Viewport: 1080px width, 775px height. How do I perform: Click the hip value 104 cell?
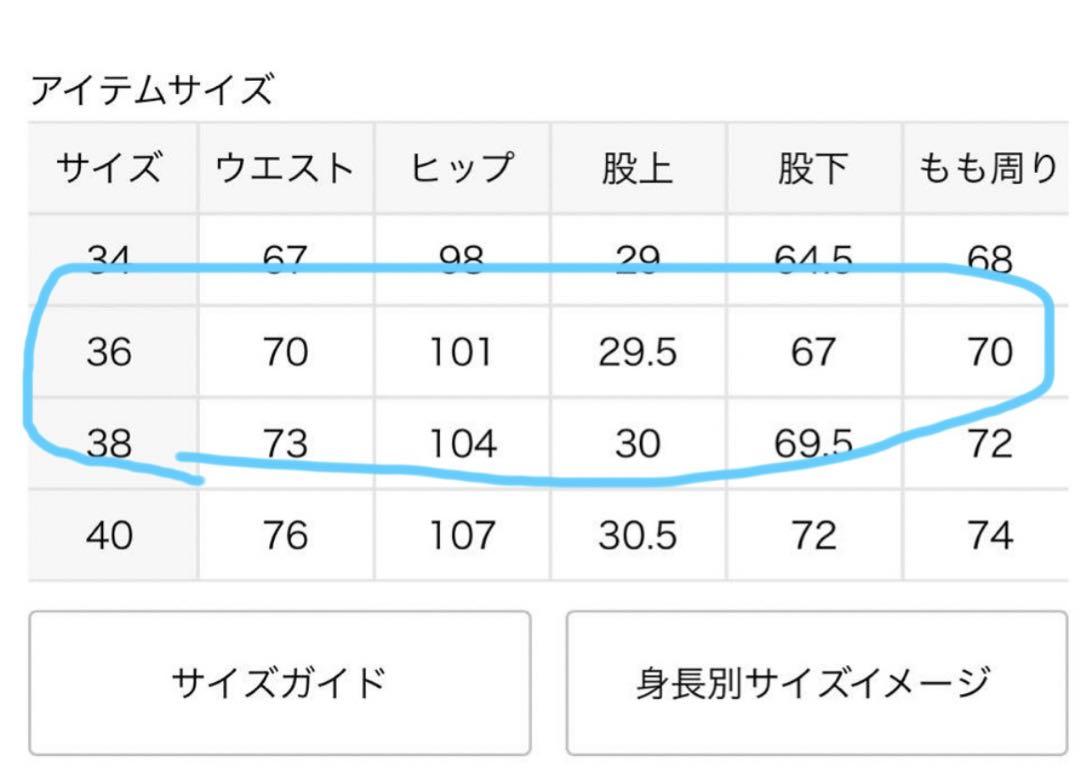pos(462,443)
